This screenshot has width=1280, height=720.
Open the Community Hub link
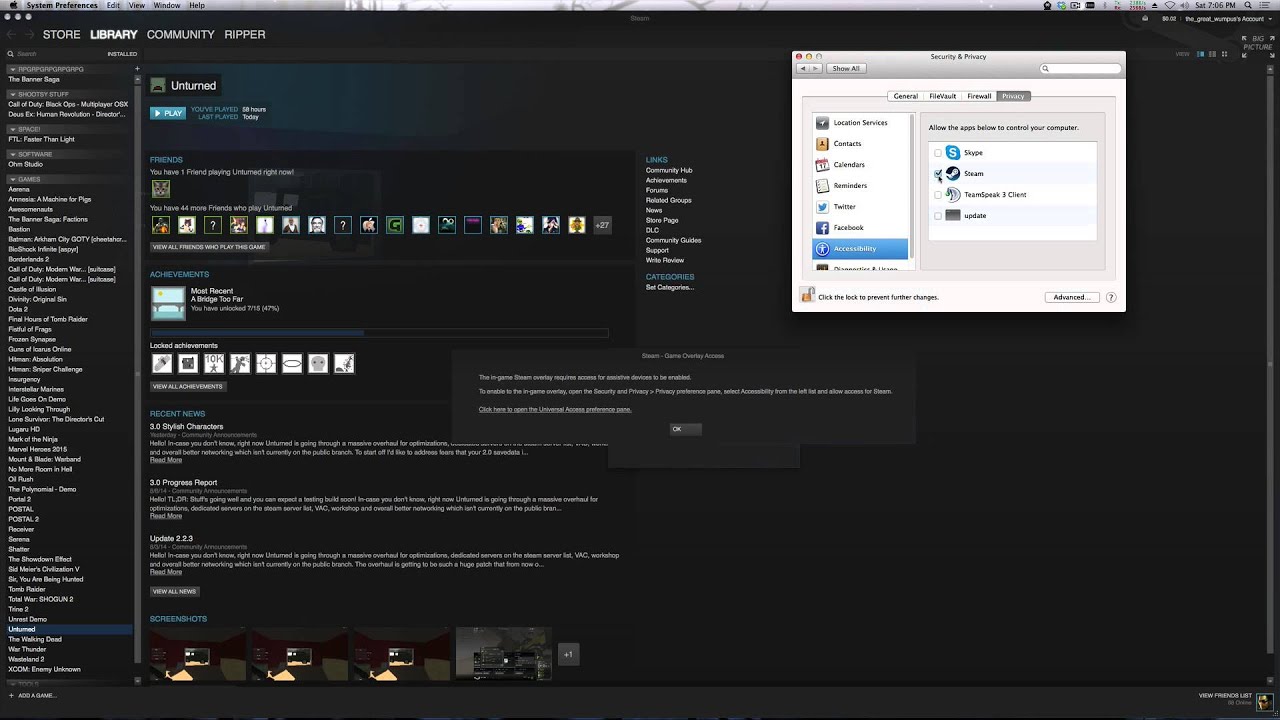[x=669, y=170]
